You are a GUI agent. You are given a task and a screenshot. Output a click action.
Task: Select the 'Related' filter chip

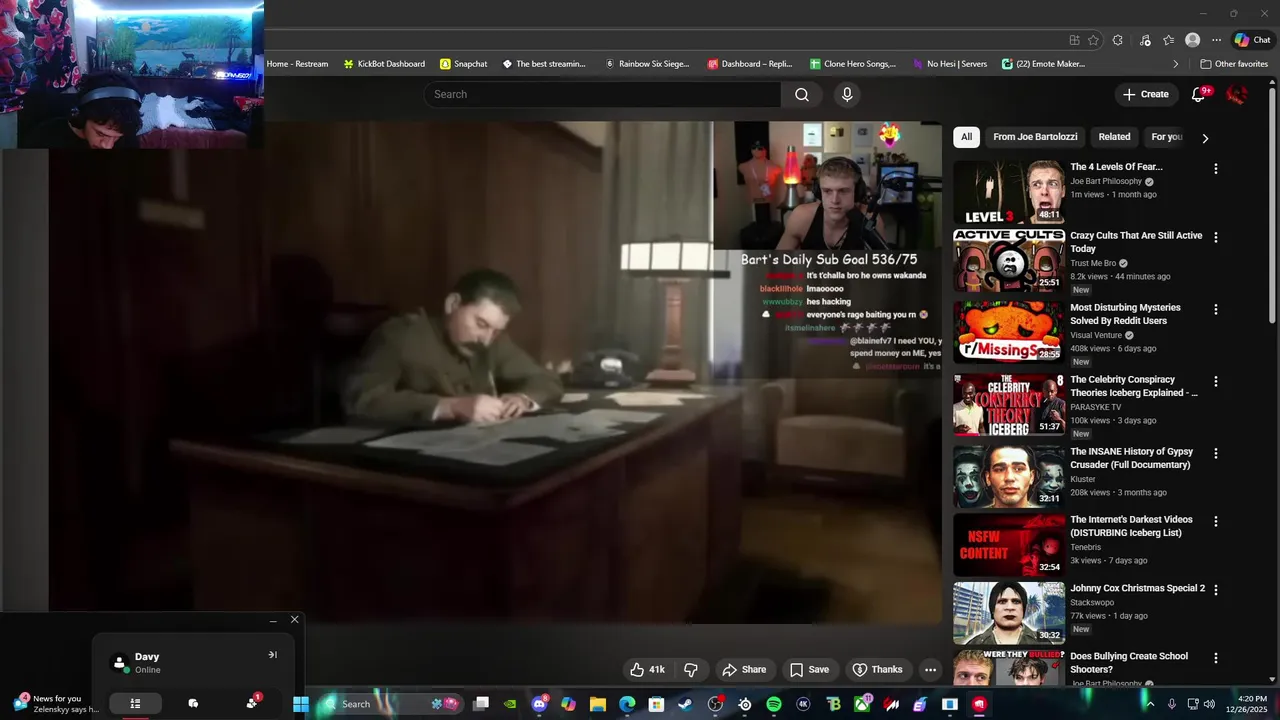(1114, 137)
